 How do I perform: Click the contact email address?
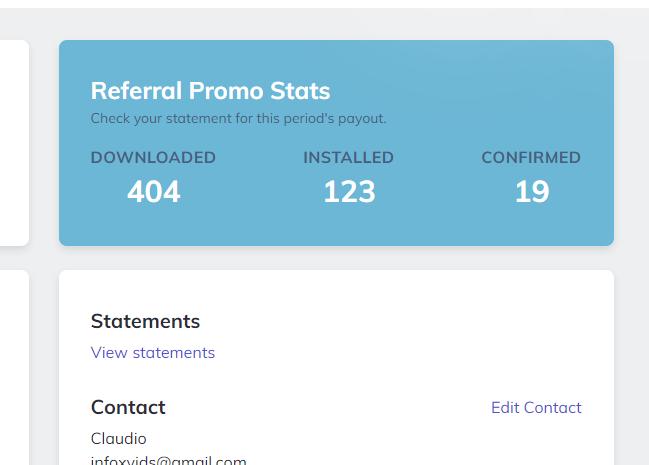pyautogui.click(x=168, y=460)
